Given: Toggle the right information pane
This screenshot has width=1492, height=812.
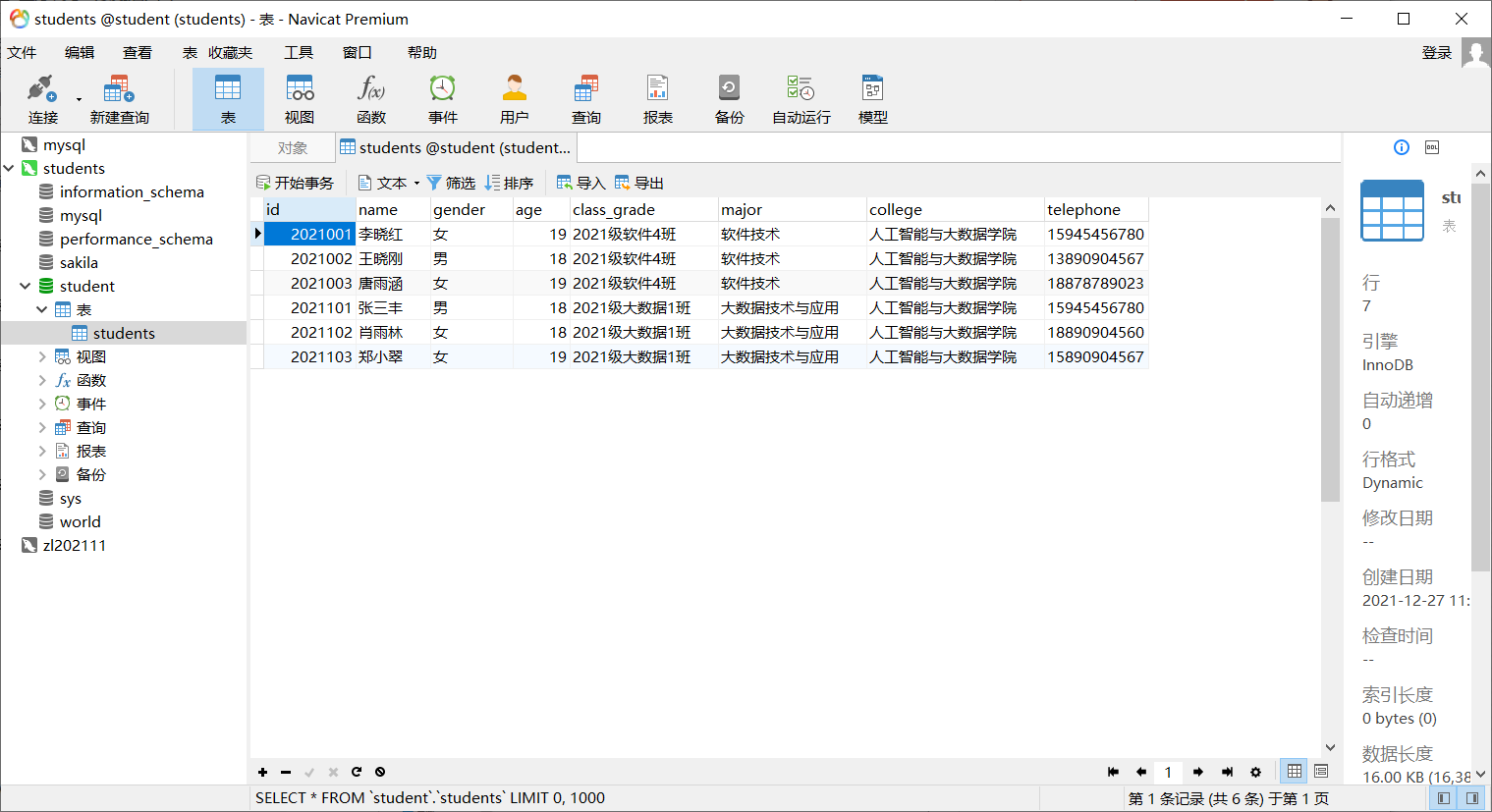Looking at the screenshot, I should (x=1472, y=798).
